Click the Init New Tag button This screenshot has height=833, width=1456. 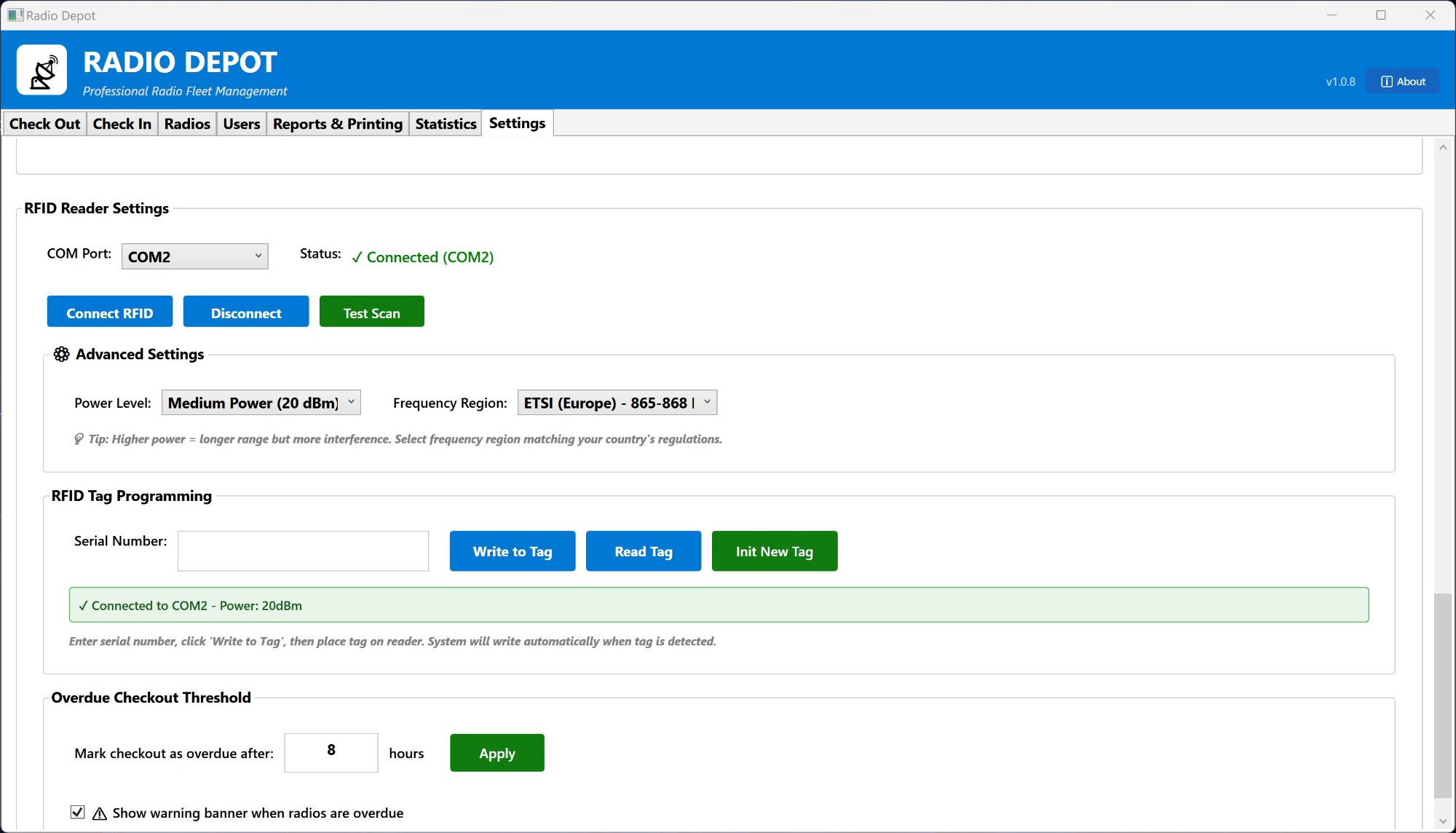[x=774, y=551]
